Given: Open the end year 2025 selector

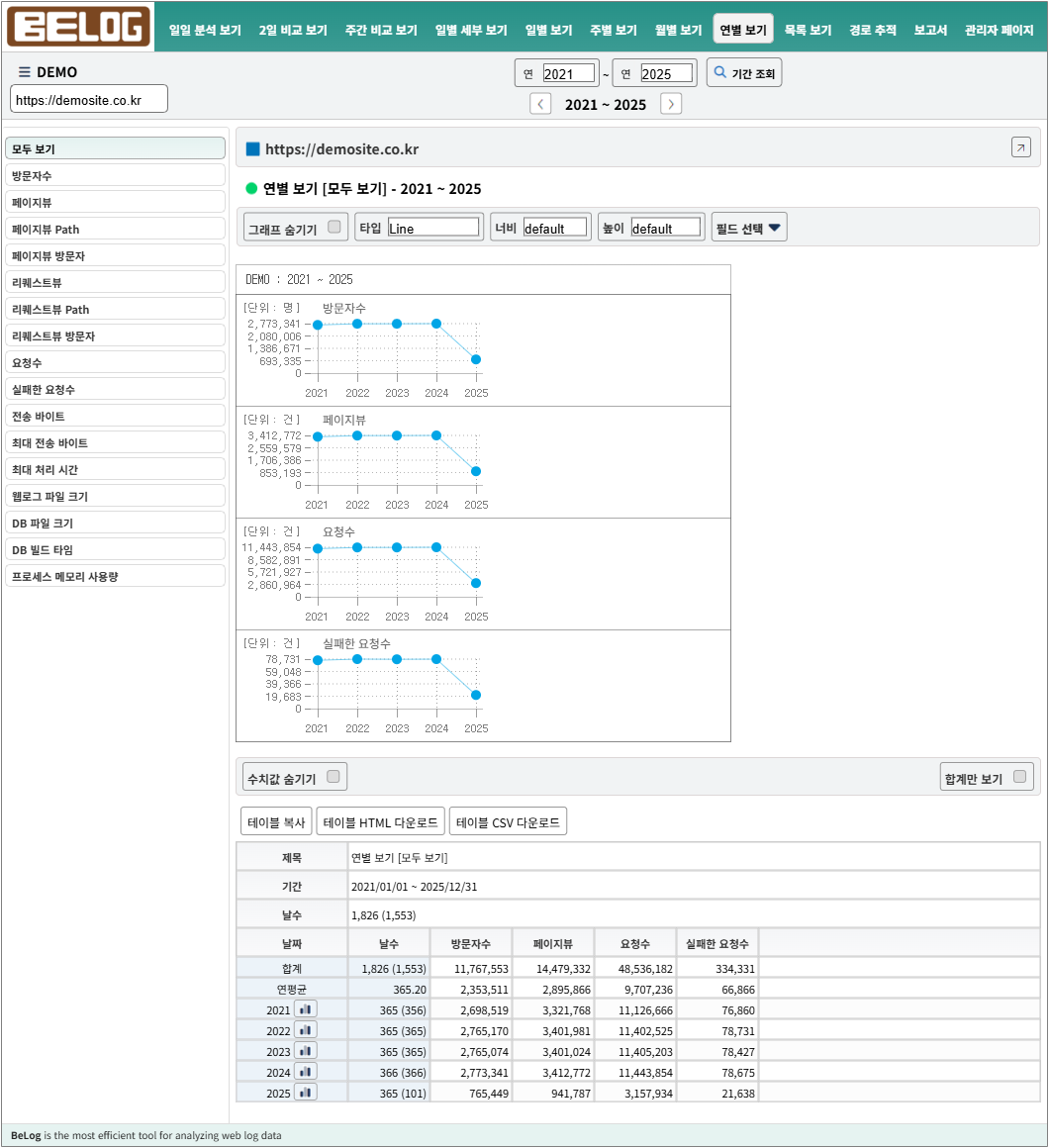Looking at the screenshot, I should coord(667,73).
